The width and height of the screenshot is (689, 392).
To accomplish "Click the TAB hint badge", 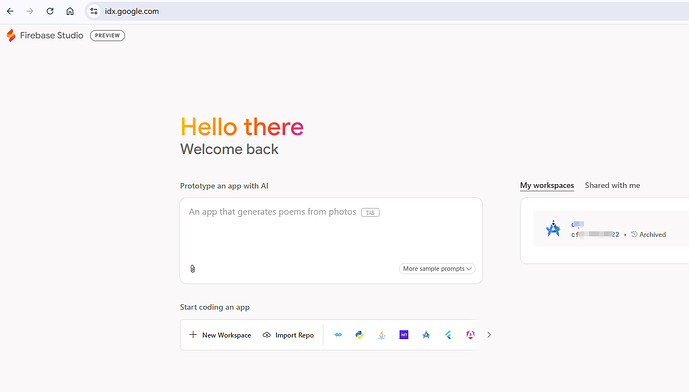I will 370,213.
